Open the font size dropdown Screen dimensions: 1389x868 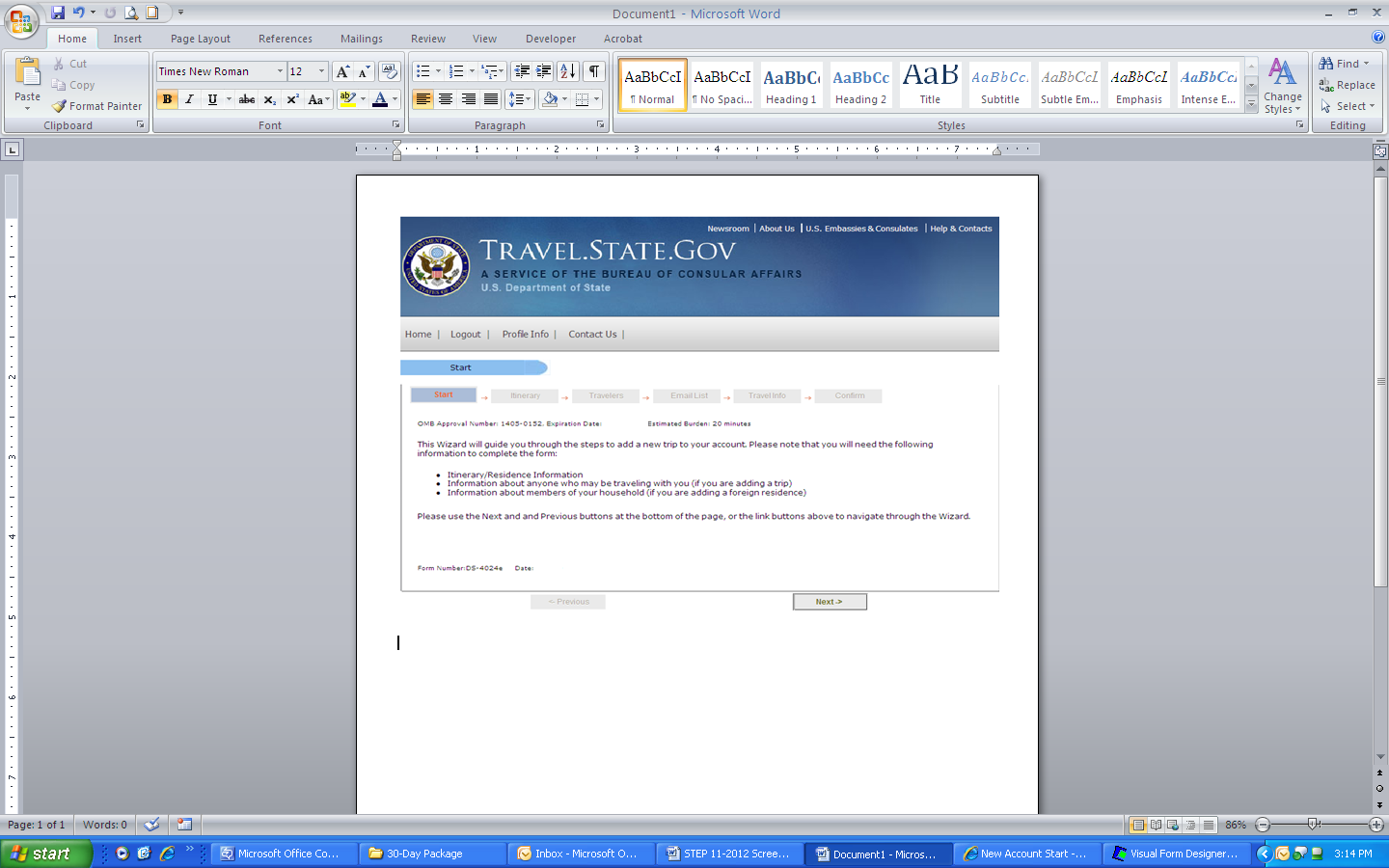click(x=322, y=71)
